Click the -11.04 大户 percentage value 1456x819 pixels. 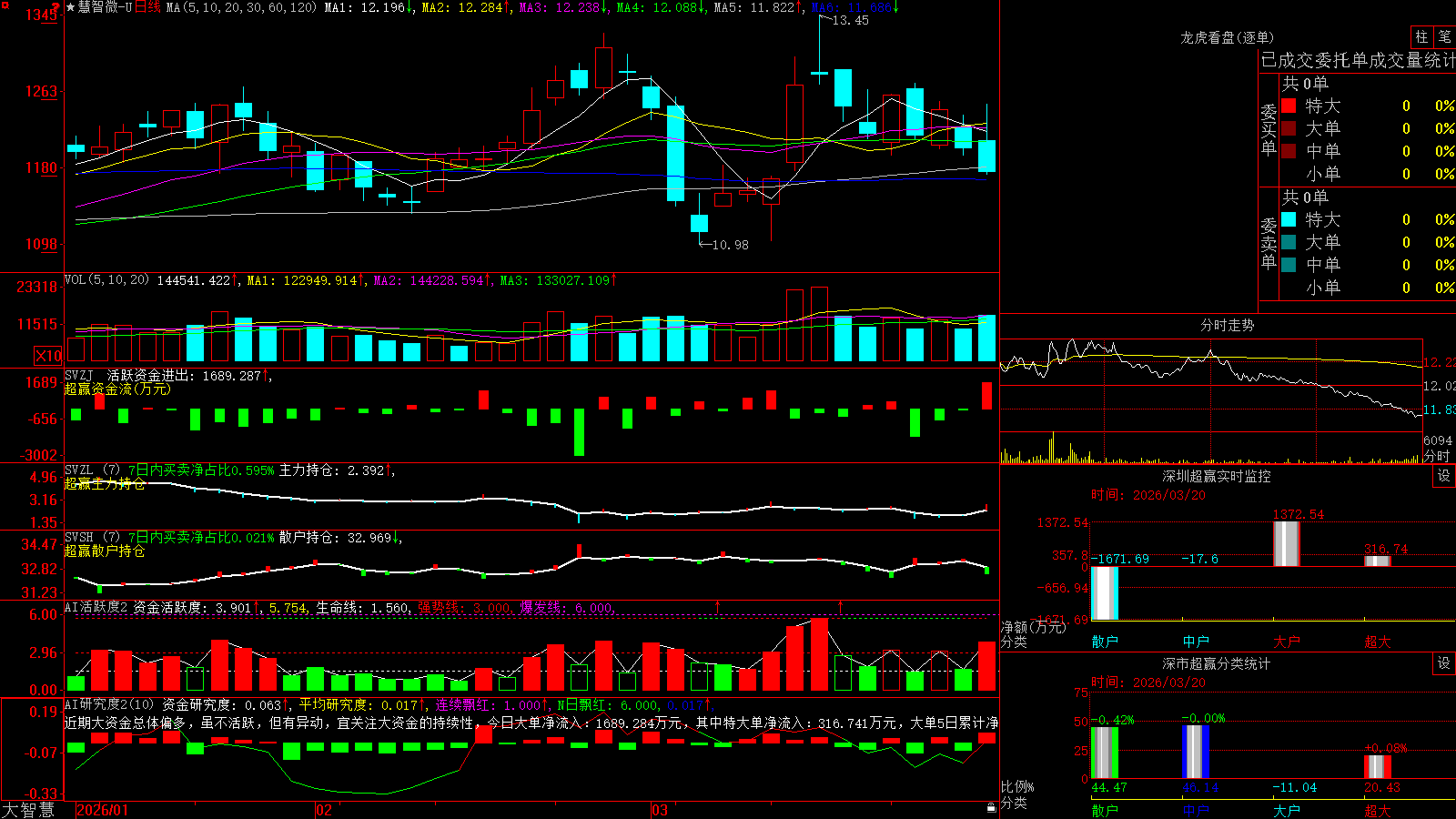tap(1295, 787)
